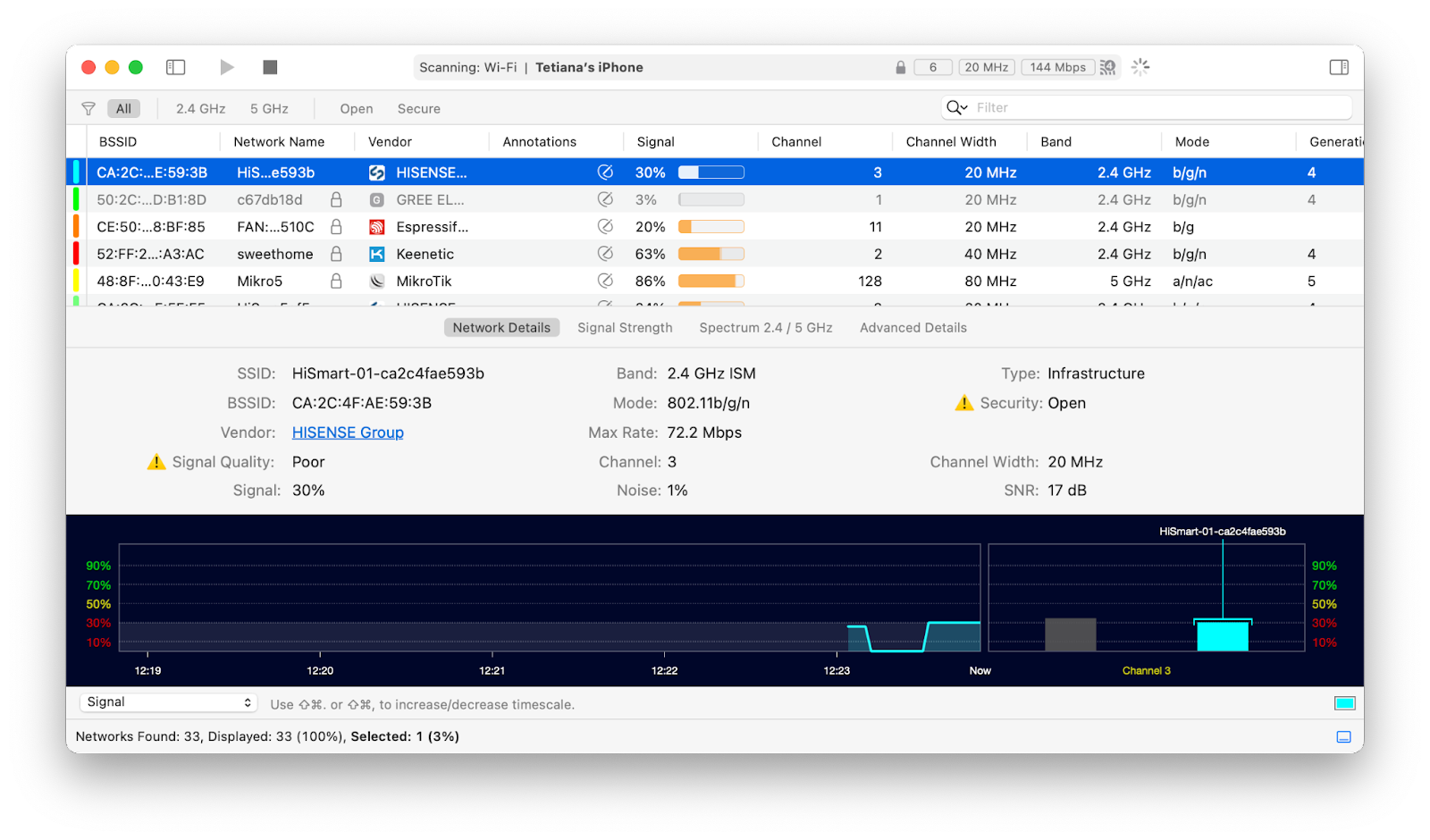The width and height of the screenshot is (1430, 840).
Task: Click the annotation icon in the Mikro5 row
Action: click(605, 281)
